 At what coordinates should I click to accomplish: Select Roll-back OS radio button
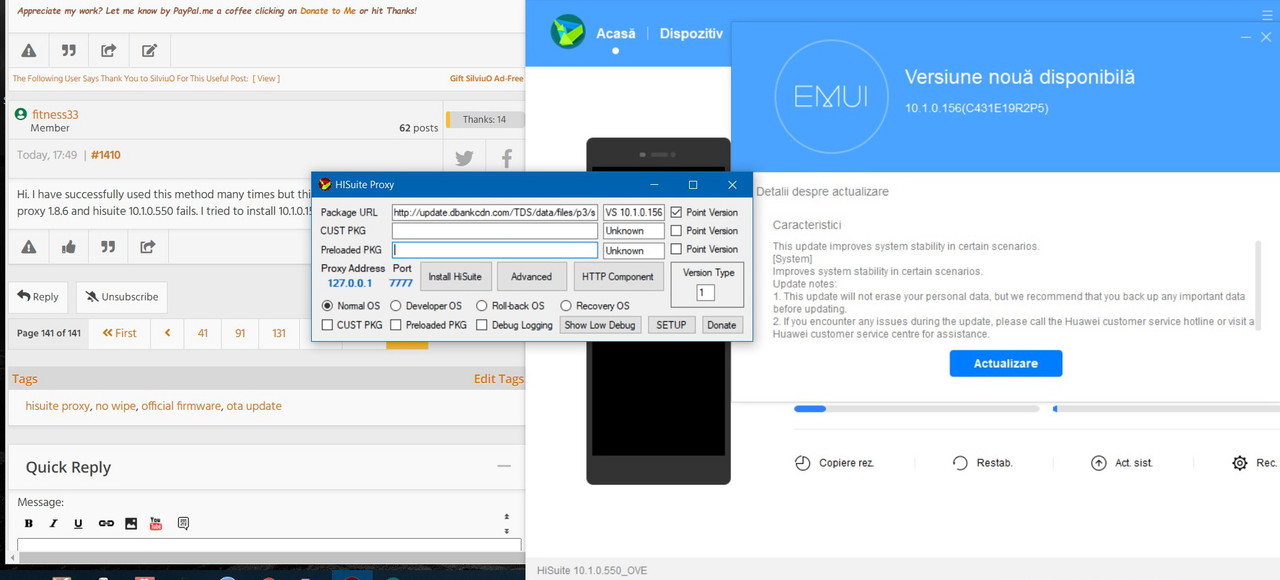click(x=482, y=306)
